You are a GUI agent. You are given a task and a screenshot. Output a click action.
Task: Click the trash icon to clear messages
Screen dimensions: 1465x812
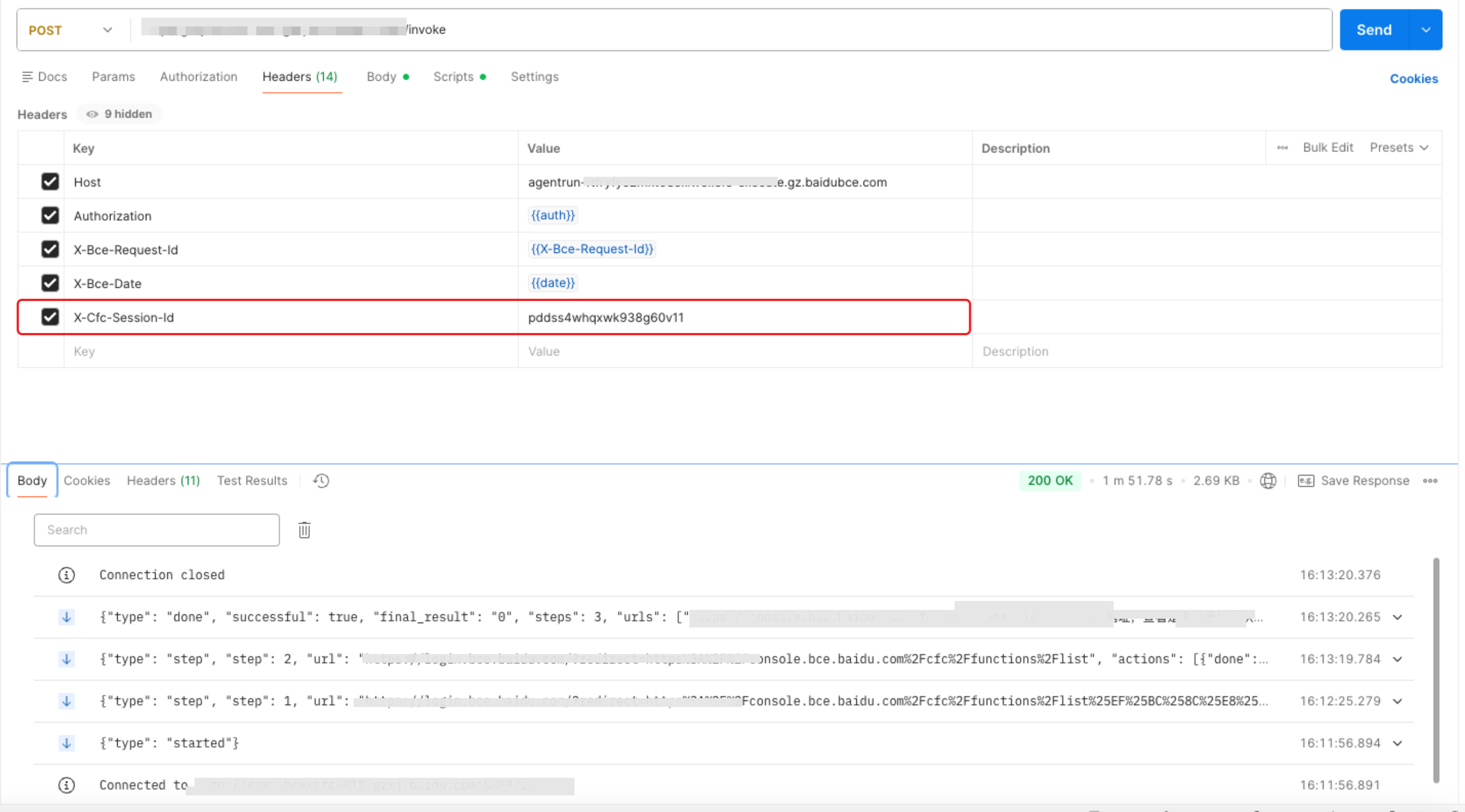[x=304, y=530]
